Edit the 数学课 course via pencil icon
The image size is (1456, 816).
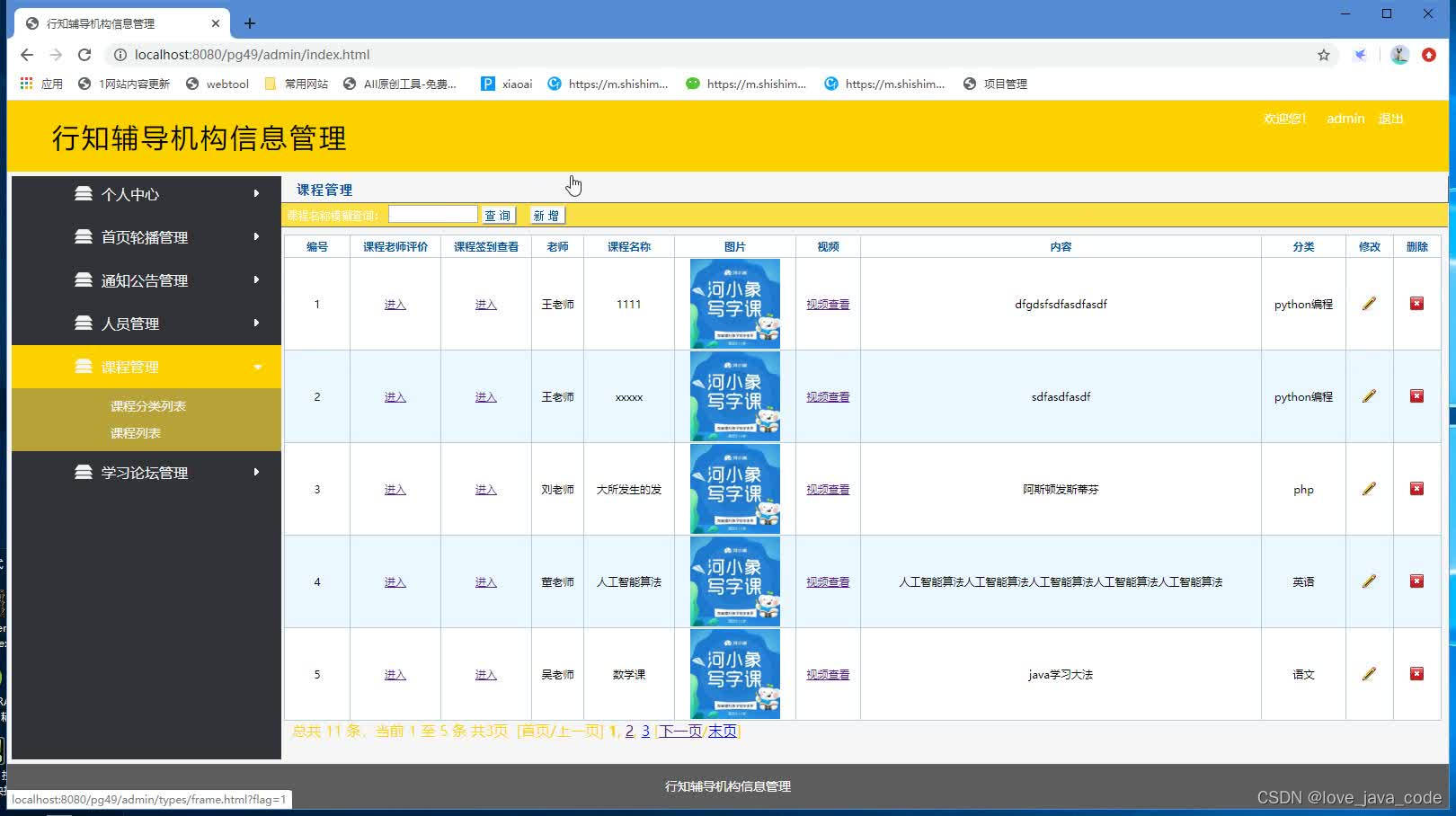click(x=1369, y=674)
